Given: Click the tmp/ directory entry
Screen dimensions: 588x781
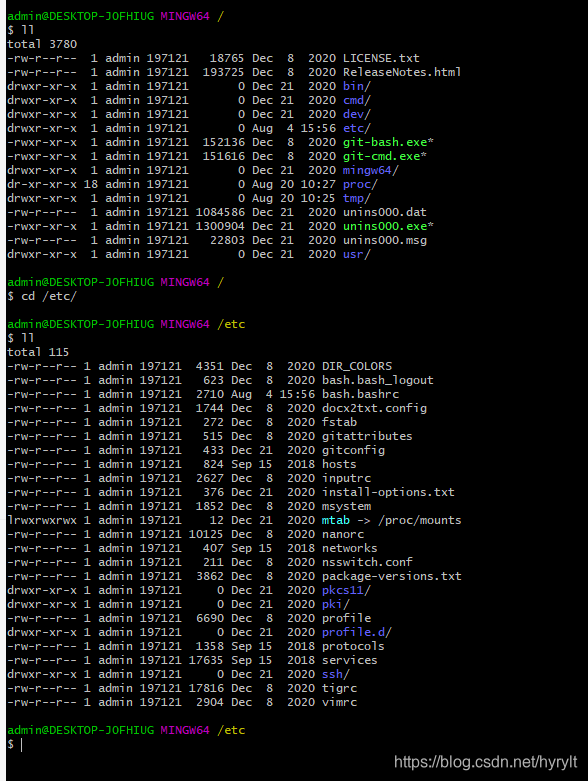Looking at the screenshot, I should click(356, 198).
